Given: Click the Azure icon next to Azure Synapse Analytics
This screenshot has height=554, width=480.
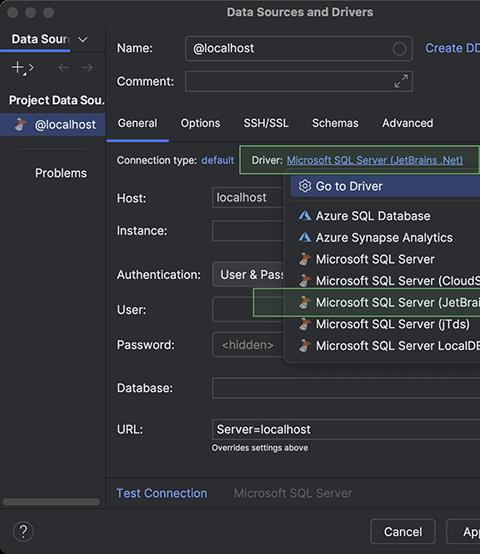Looking at the screenshot, I should (304, 237).
